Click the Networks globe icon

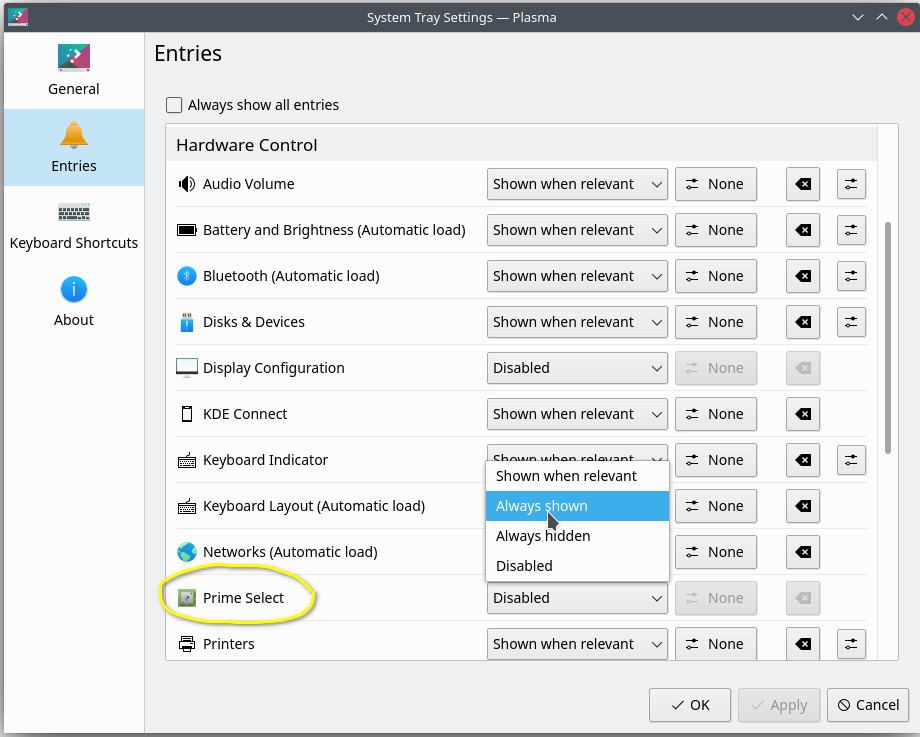pos(187,552)
